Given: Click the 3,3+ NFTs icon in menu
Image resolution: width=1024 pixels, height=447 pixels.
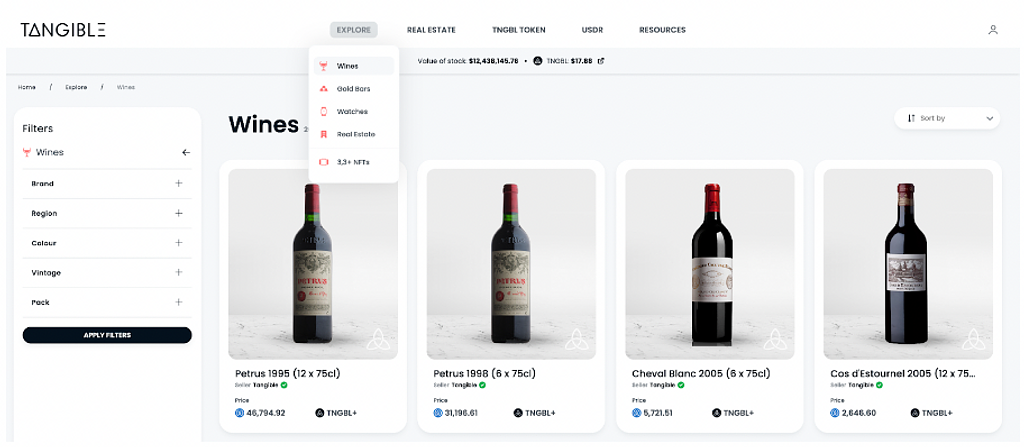Looking at the screenshot, I should (323, 161).
